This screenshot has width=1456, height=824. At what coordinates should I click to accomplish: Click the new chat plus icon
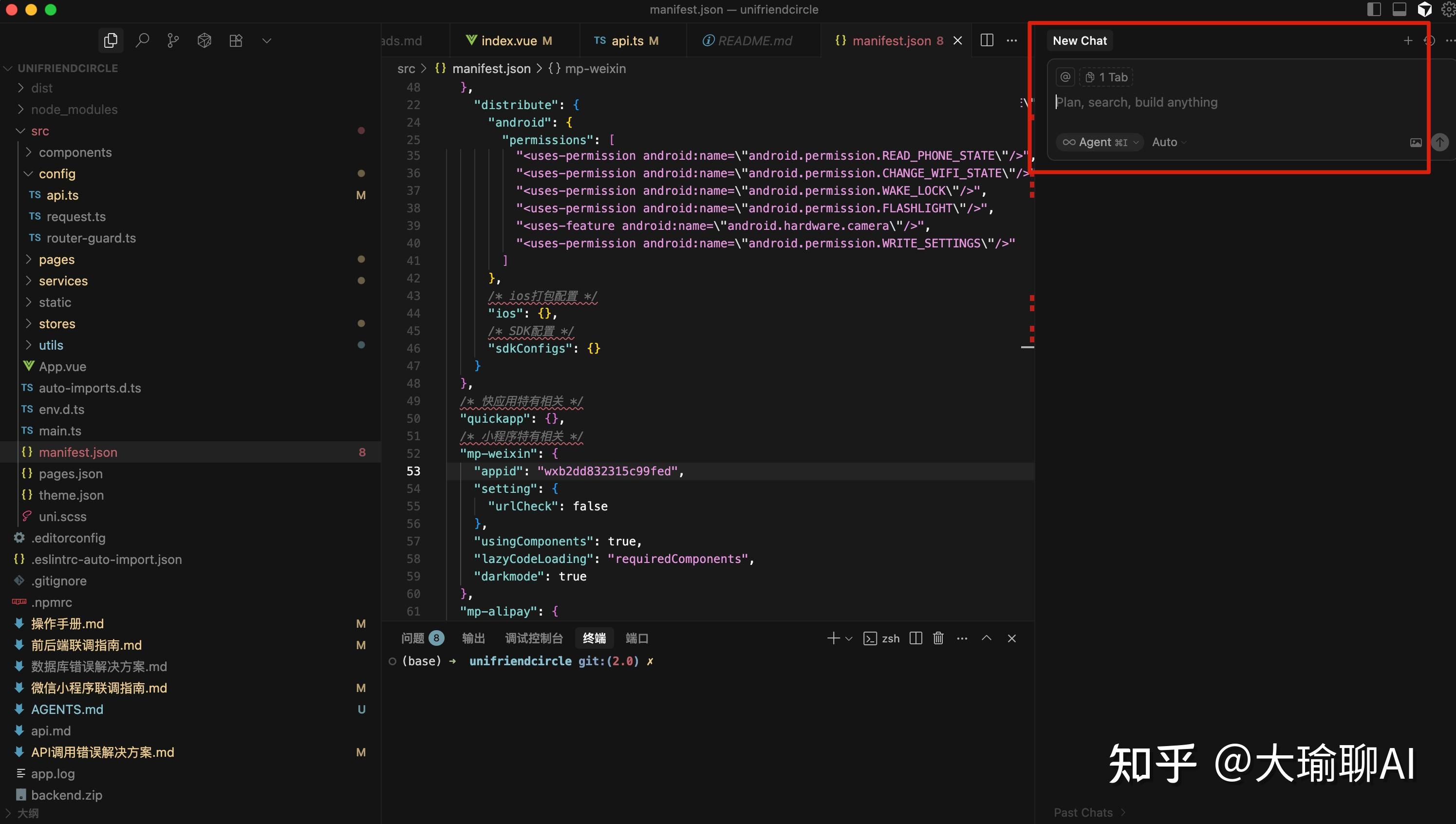[1408, 40]
